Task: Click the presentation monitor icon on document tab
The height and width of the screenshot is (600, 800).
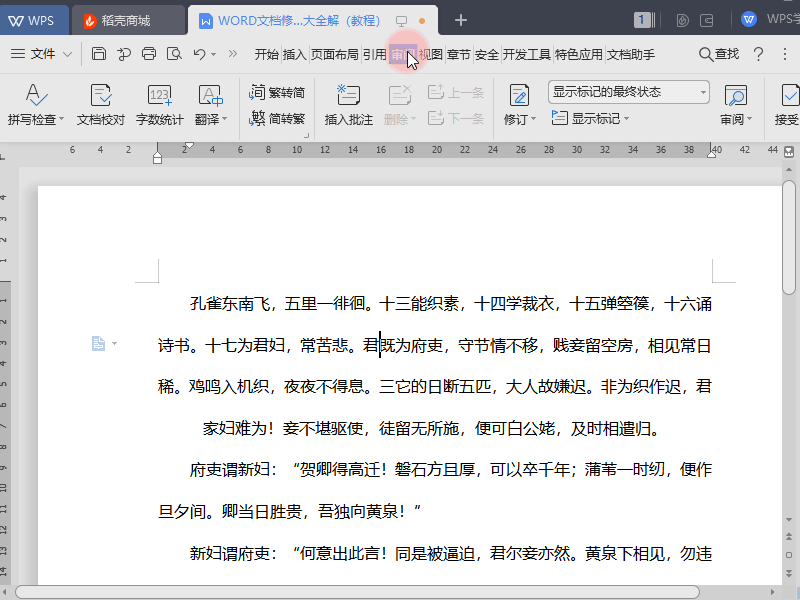Action: [x=402, y=21]
